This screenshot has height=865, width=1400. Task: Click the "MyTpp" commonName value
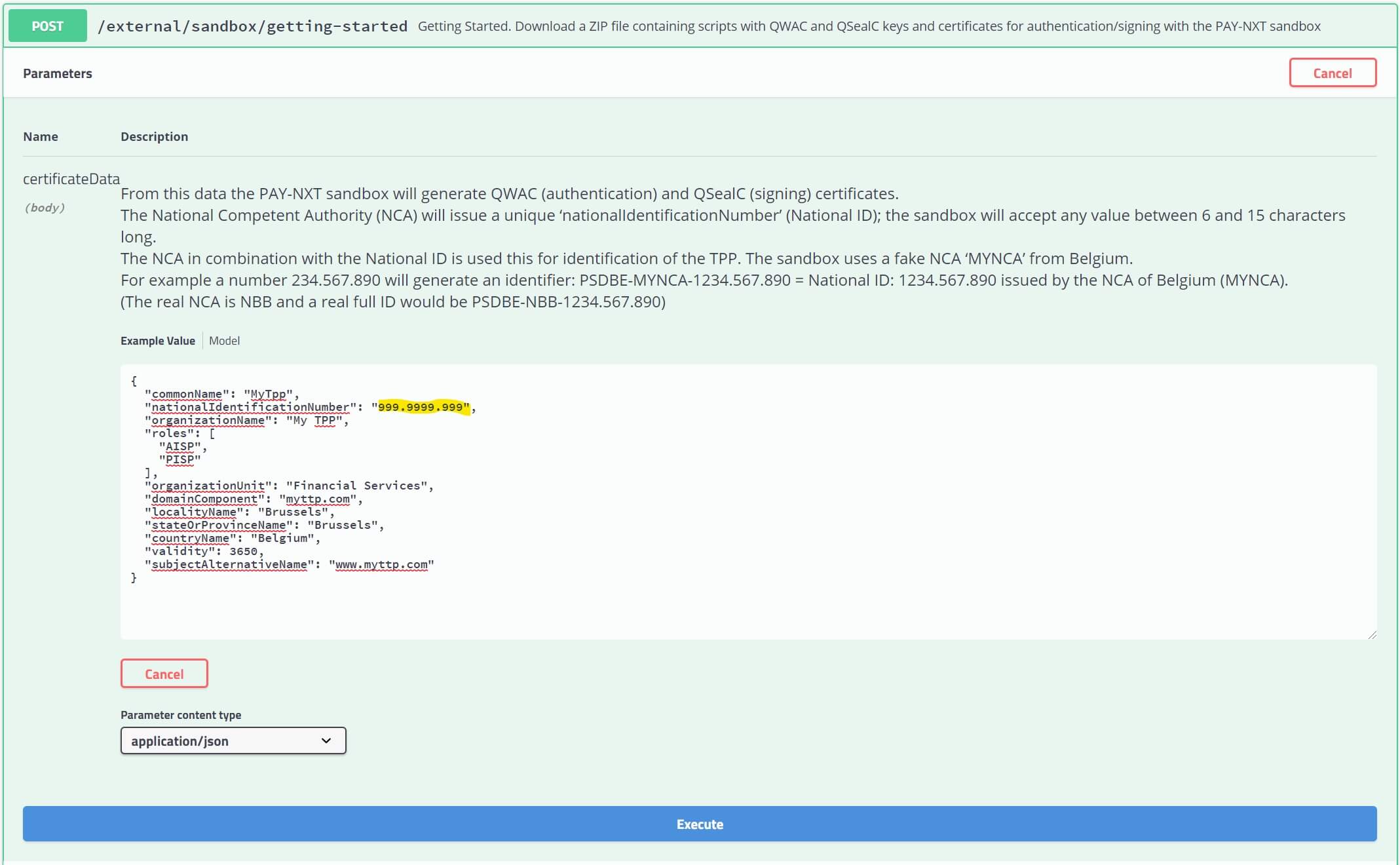pyautogui.click(x=269, y=394)
